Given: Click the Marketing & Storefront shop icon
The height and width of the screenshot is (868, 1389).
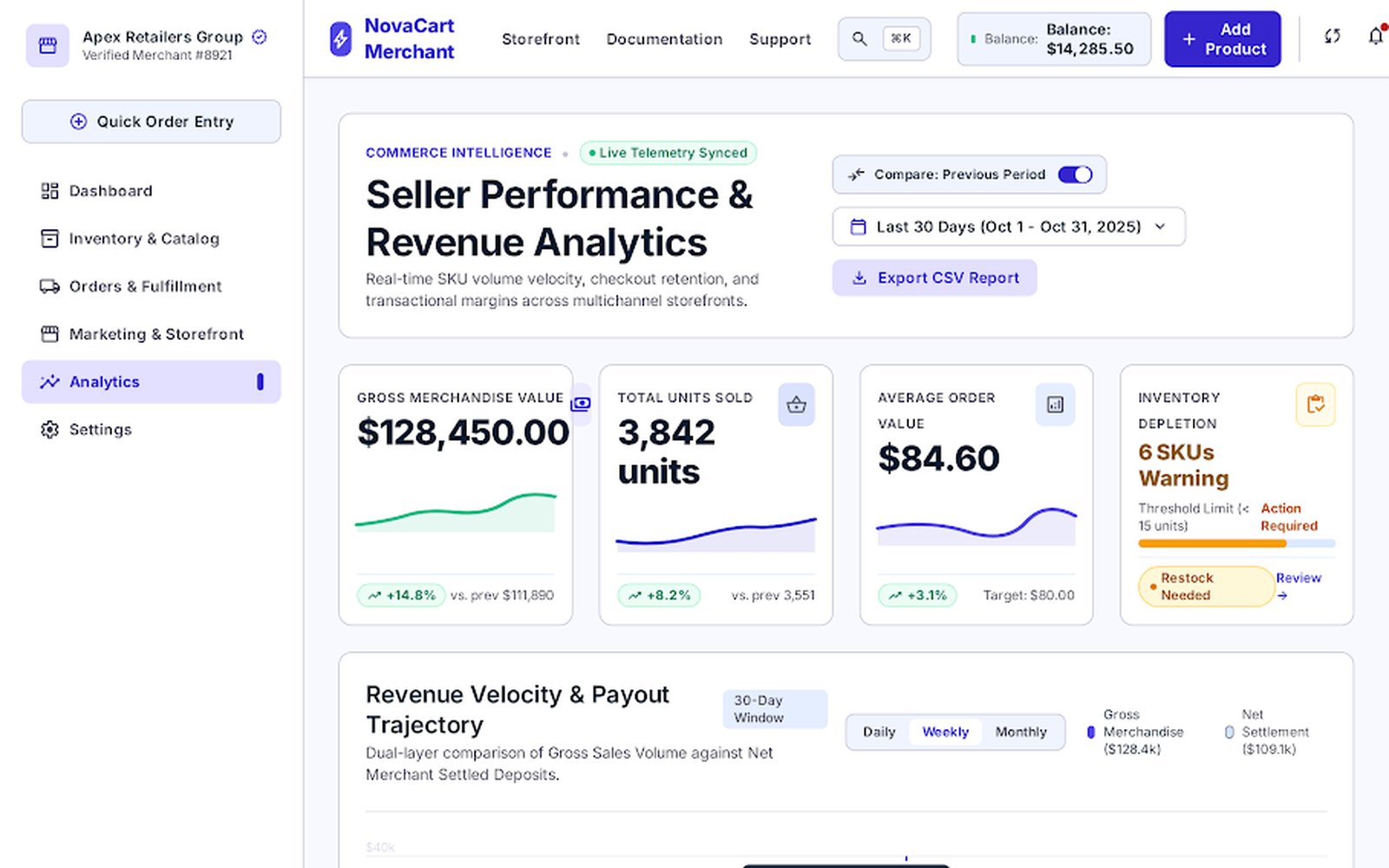Looking at the screenshot, I should 49,334.
